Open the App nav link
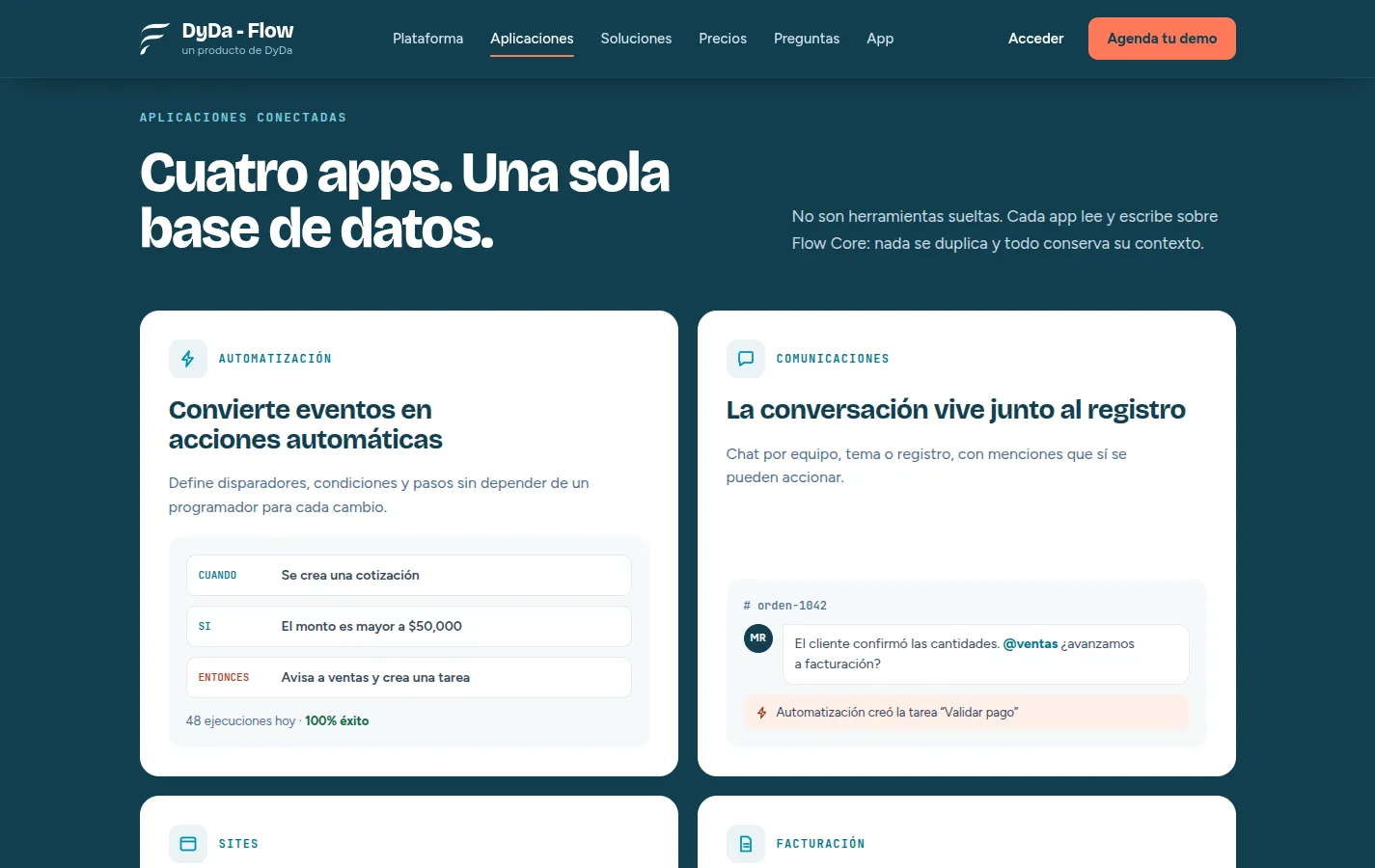 (880, 39)
